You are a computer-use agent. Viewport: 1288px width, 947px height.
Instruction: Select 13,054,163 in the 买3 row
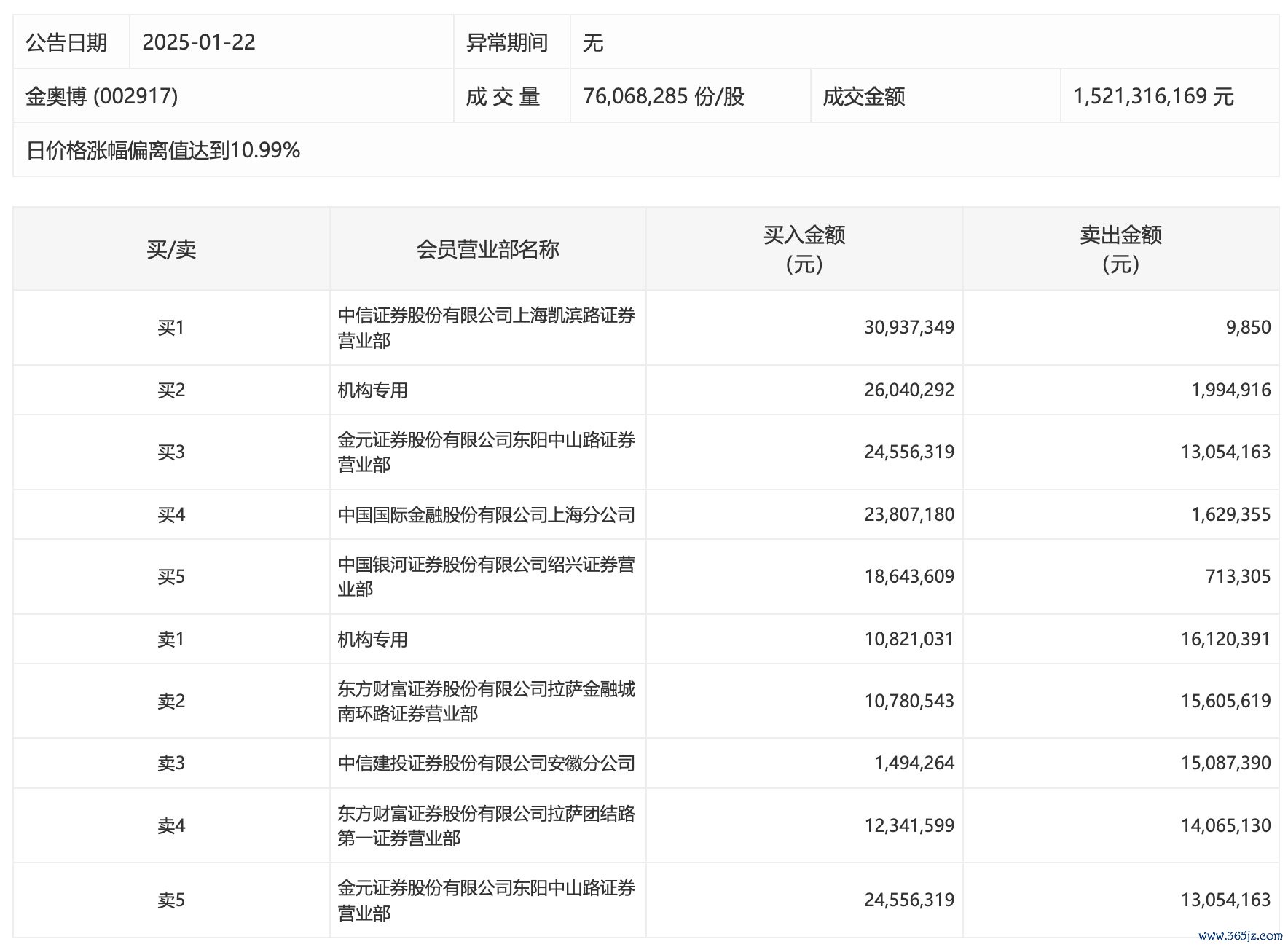click(1226, 452)
